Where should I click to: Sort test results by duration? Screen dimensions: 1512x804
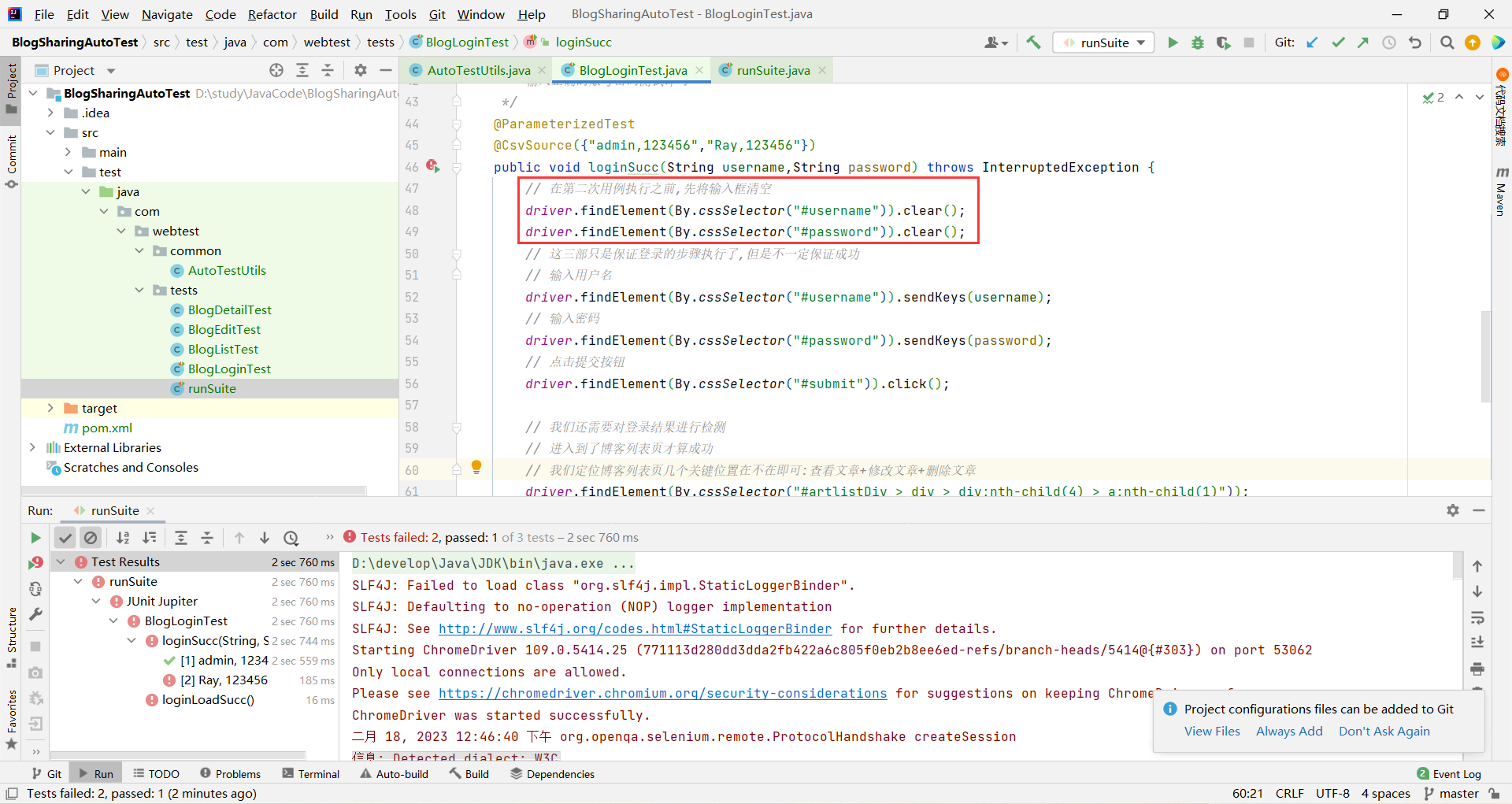coord(149,538)
